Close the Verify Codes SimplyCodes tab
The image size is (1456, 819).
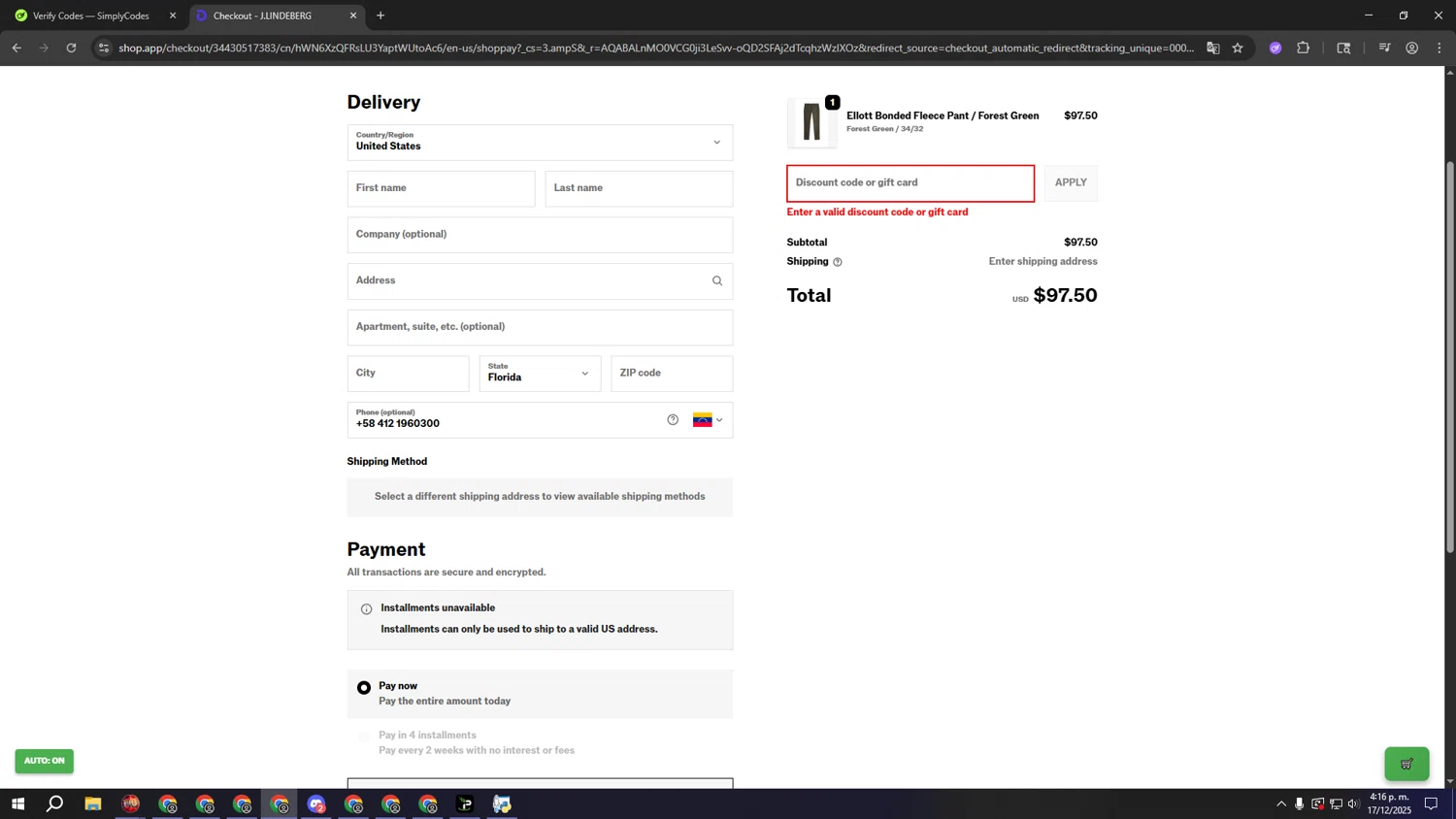(173, 16)
